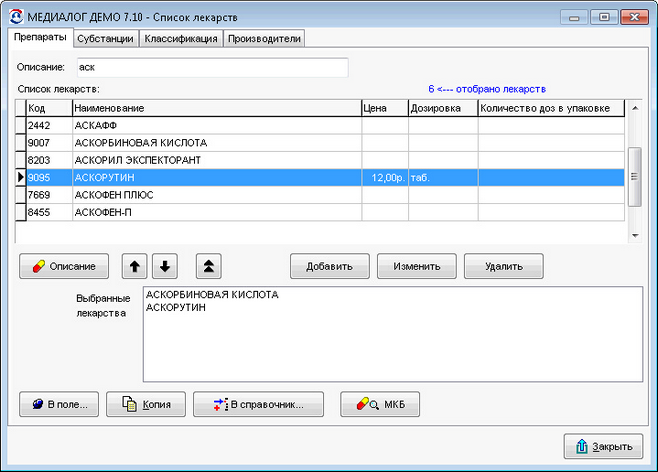
Task: Go to the Производители tab
Action: 263,38
